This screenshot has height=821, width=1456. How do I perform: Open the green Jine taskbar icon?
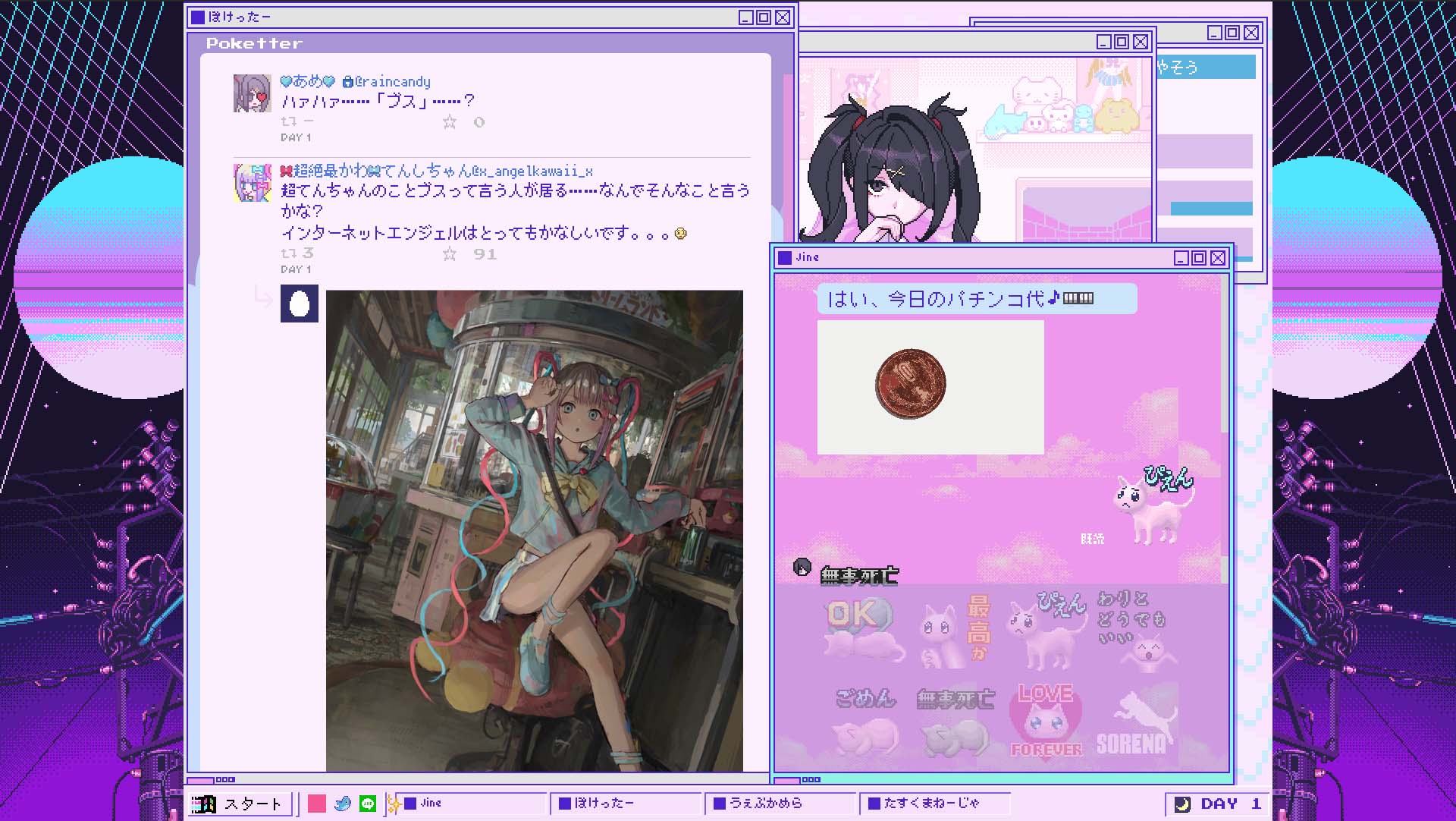tap(368, 804)
